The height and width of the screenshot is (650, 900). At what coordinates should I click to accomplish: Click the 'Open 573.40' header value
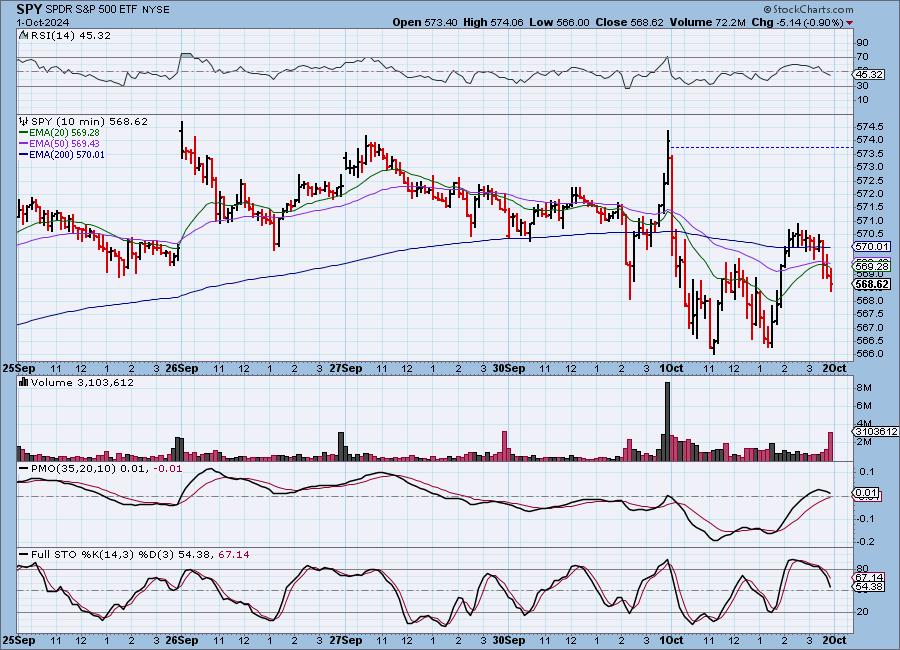[x=425, y=22]
